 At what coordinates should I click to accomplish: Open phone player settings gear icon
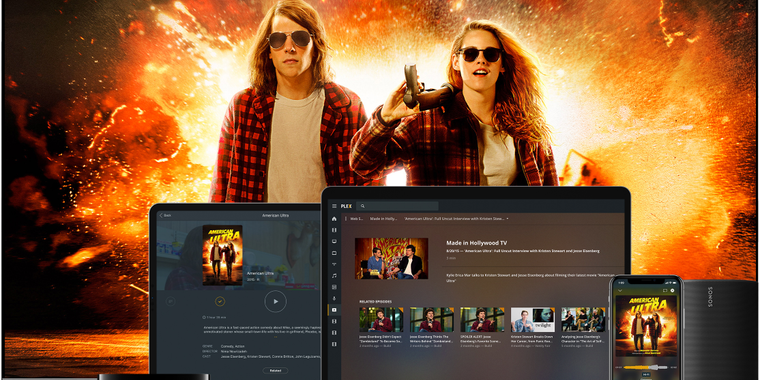(672, 290)
